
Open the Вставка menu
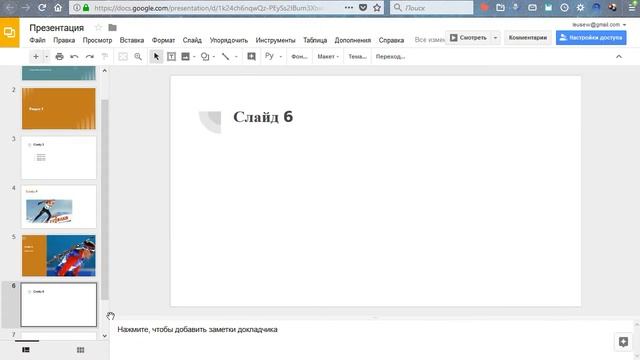pos(132,40)
